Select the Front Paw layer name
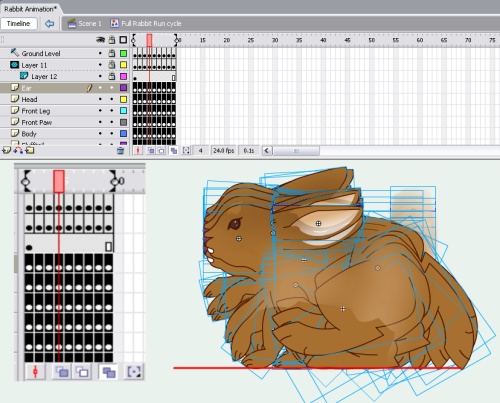This screenshot has width=500, height=403. [37, 122]
